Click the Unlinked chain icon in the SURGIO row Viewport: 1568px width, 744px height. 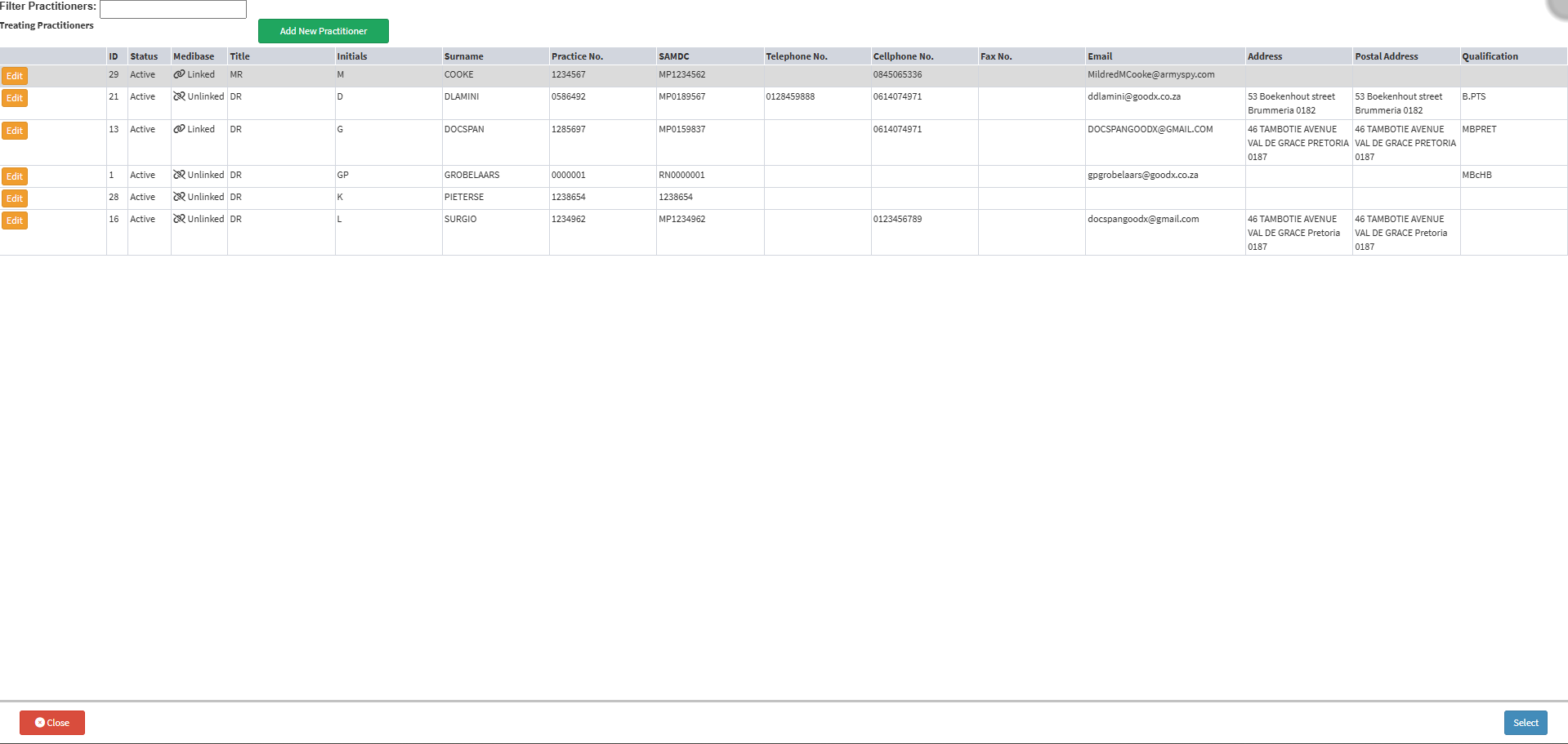[x=179, y=219]
